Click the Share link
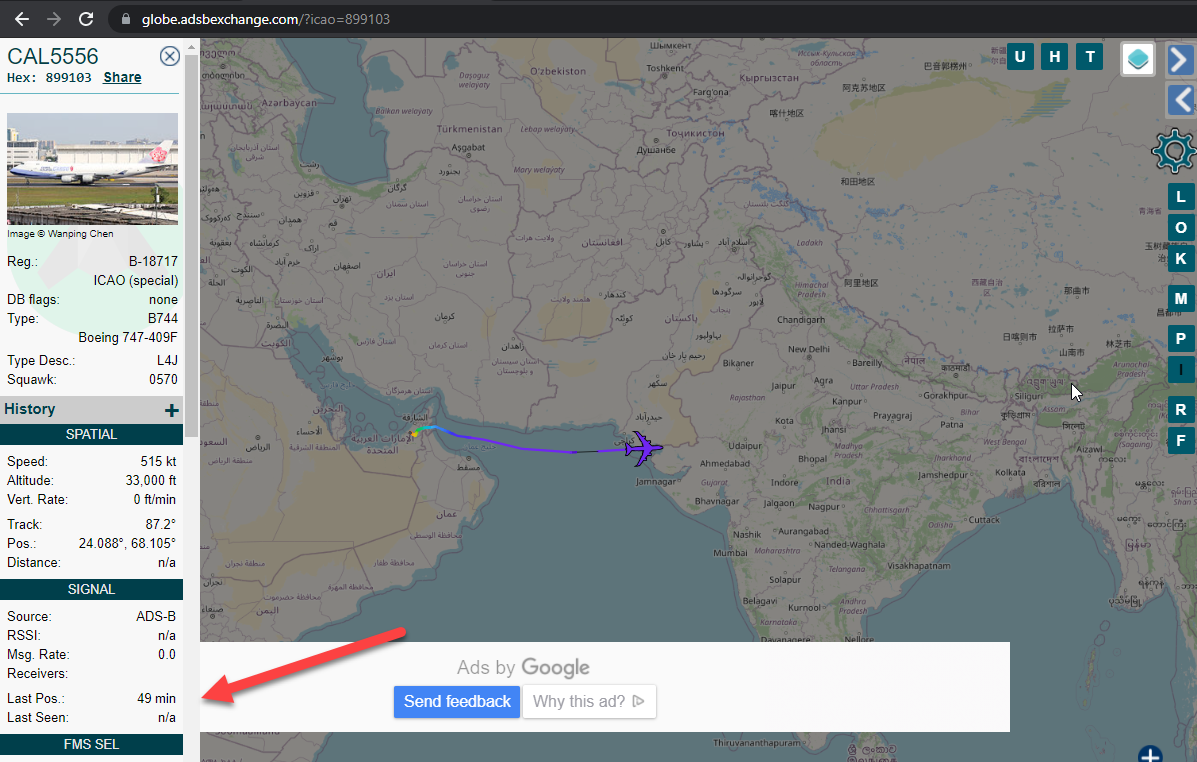Viewport: 1197px width, 762px height. click(x=122, y=77)
